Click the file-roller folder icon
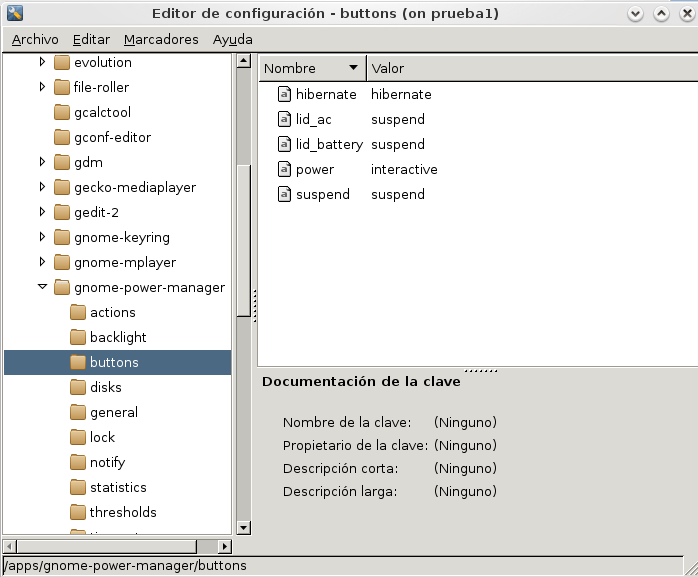The height and width of the screenshot is (577, 698). (x=62, y=87)
